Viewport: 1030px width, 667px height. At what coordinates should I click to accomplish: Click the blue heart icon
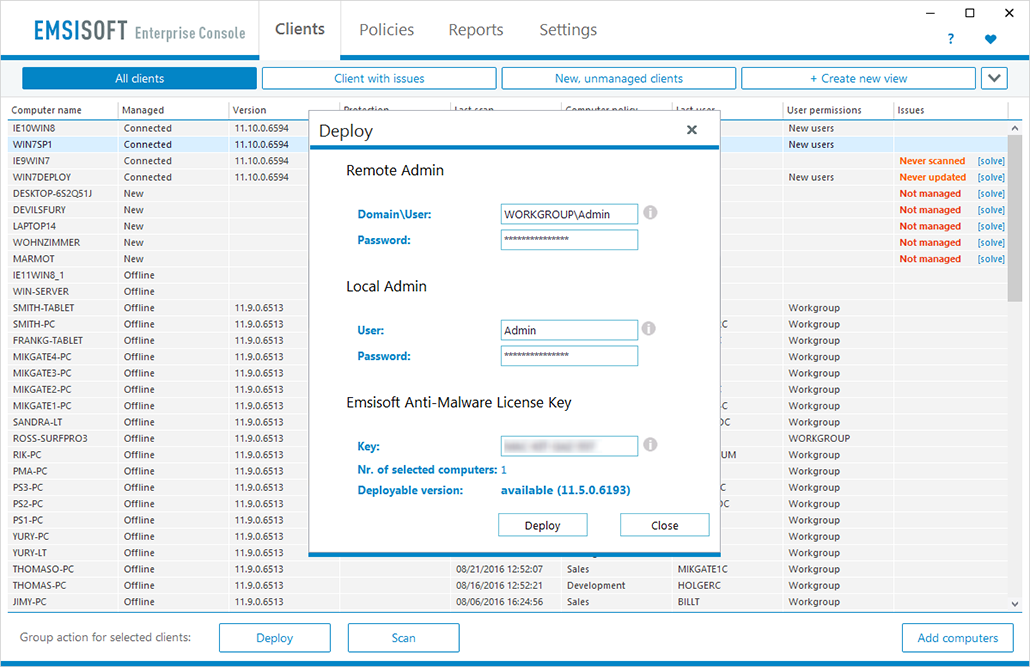pos(991,39)
